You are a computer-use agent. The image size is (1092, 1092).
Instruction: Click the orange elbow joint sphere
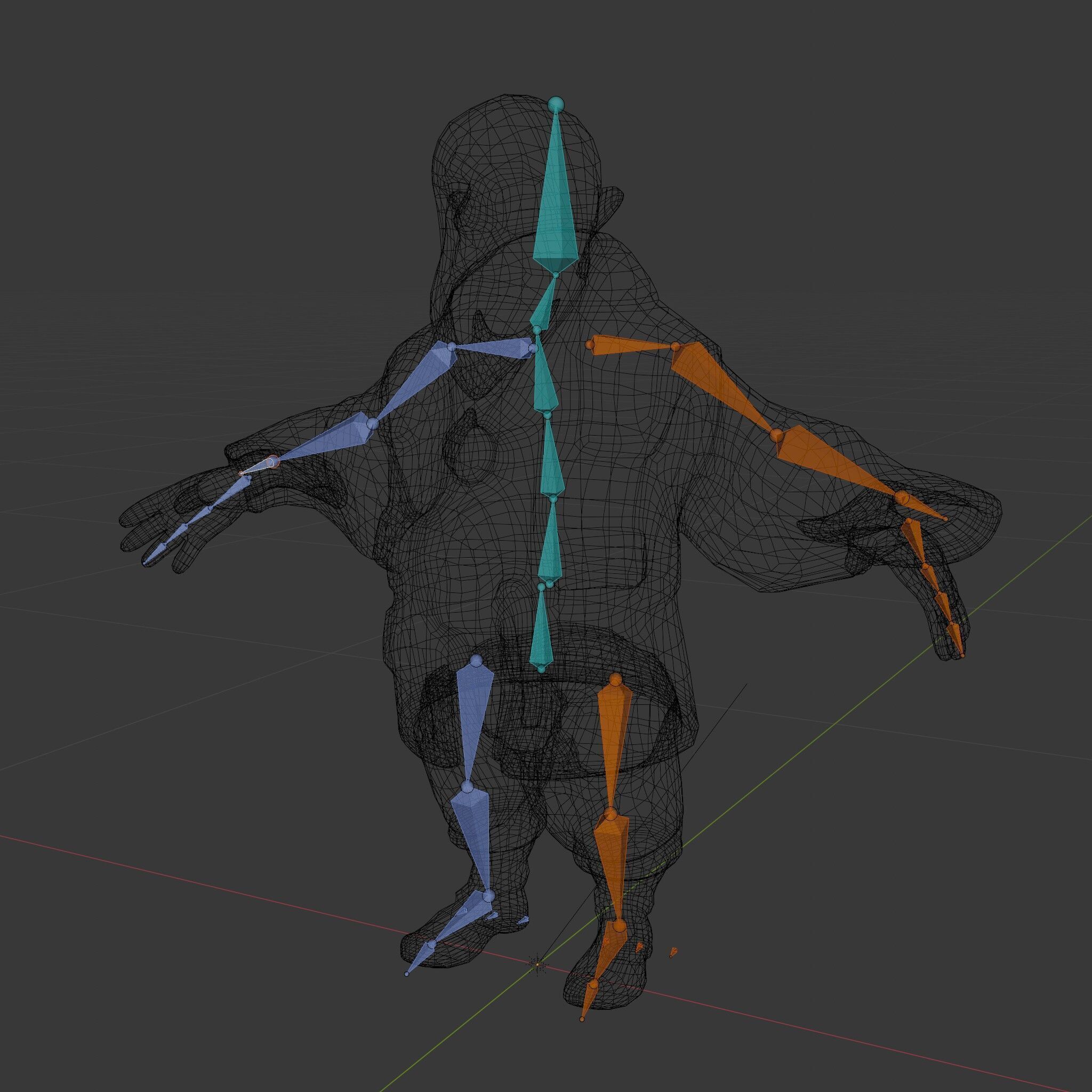pyautogui.click(x=777, y=435)
